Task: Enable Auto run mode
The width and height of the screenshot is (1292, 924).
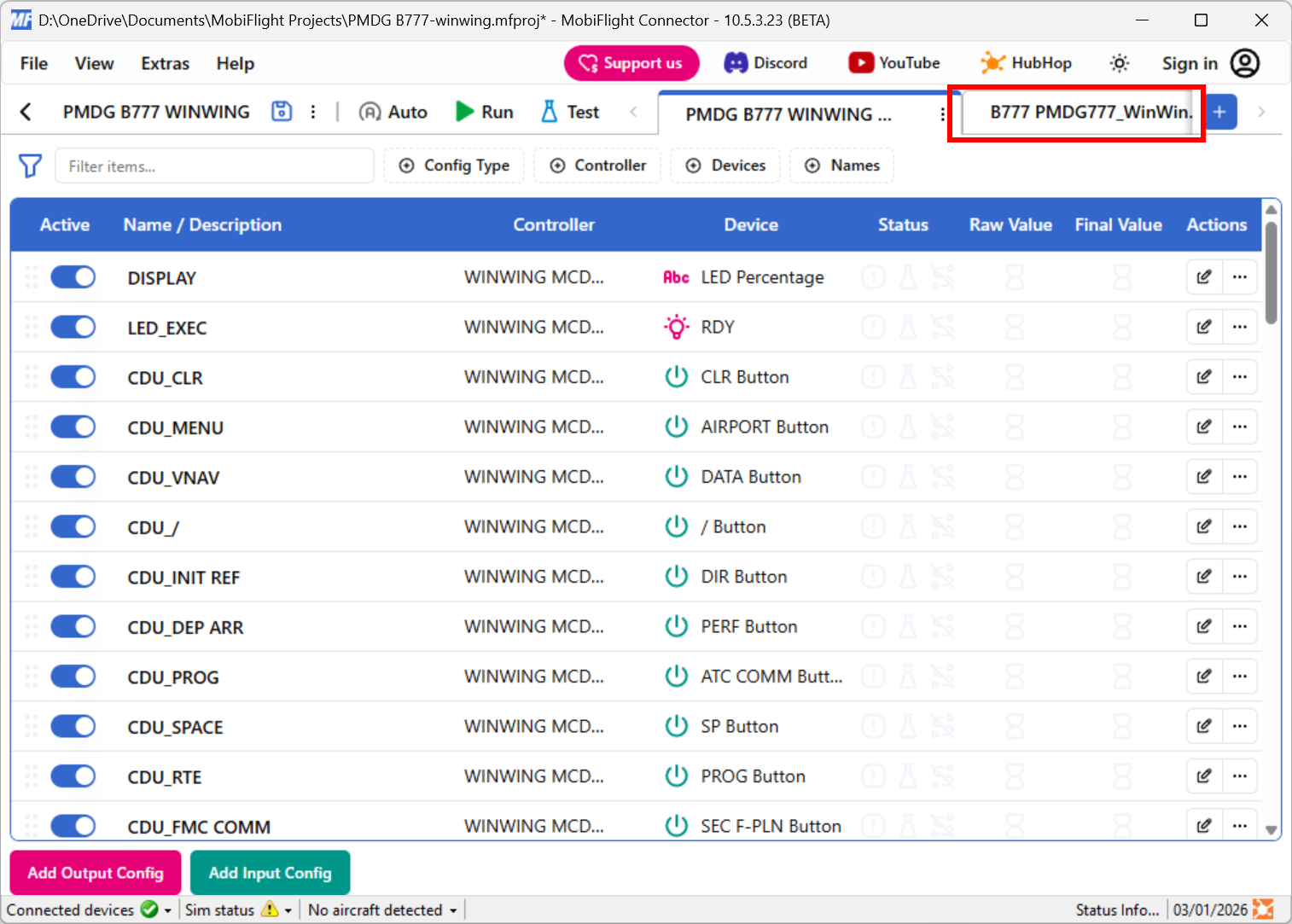Action: [x=393, y=111]
